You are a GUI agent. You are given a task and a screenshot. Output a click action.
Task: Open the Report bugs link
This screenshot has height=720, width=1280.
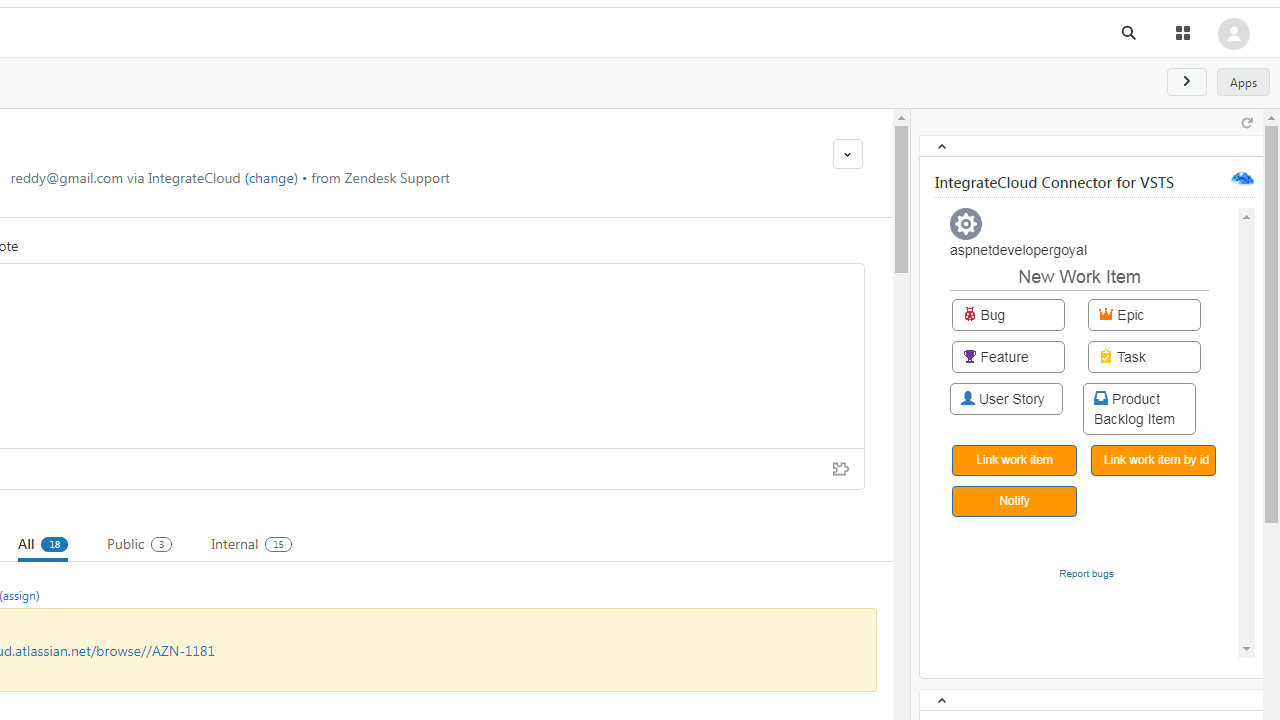point(1086,574)
